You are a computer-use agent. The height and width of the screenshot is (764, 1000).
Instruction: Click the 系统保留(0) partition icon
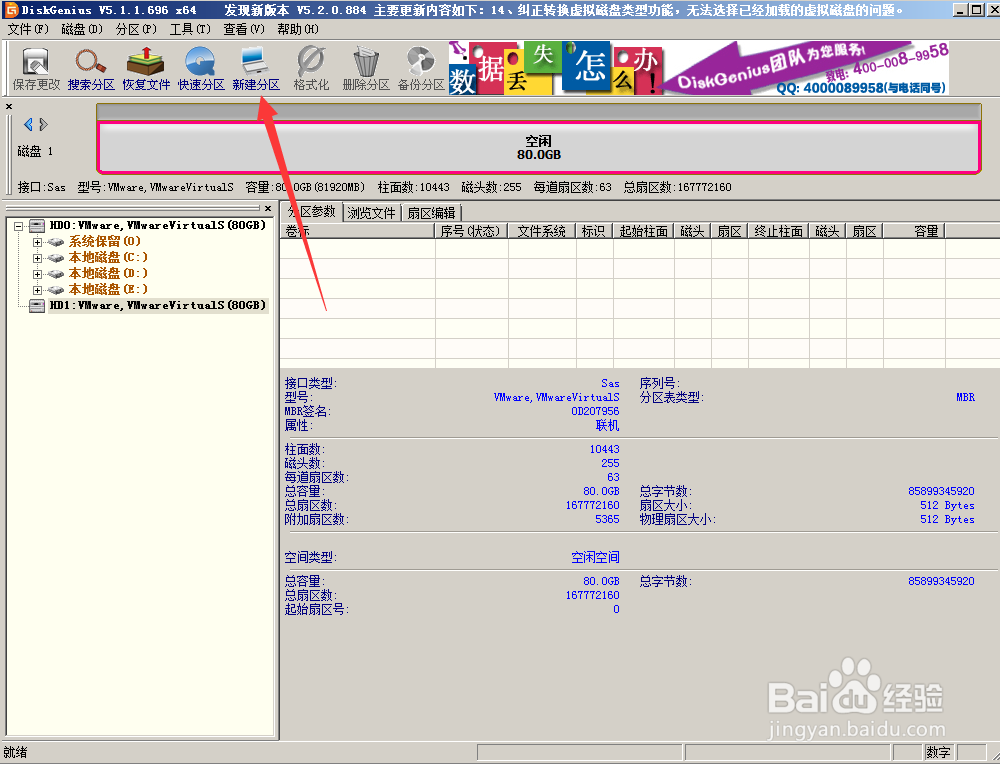(x=55, y=242)
